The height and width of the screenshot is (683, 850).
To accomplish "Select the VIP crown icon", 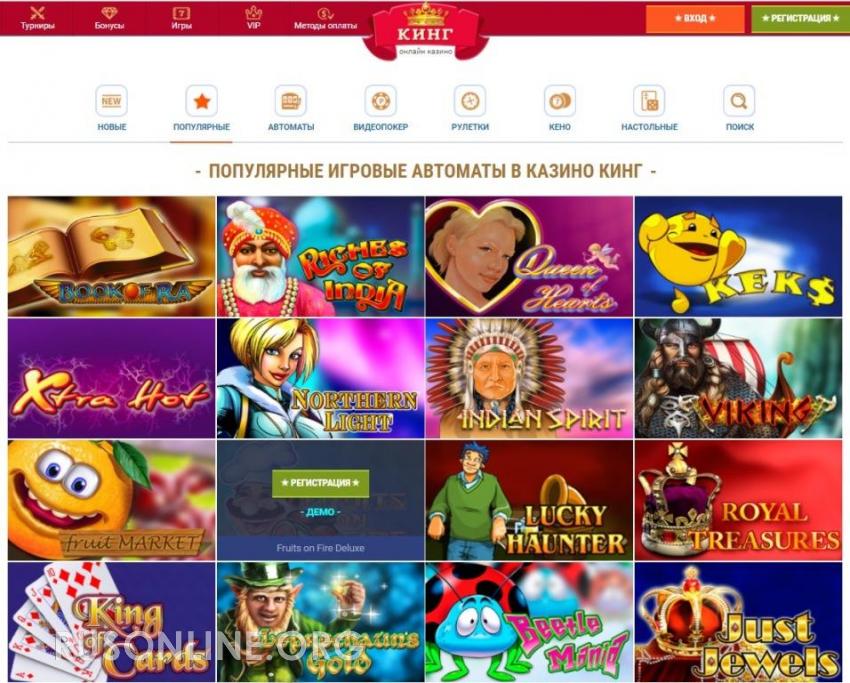I will click(x=253, y=12).
